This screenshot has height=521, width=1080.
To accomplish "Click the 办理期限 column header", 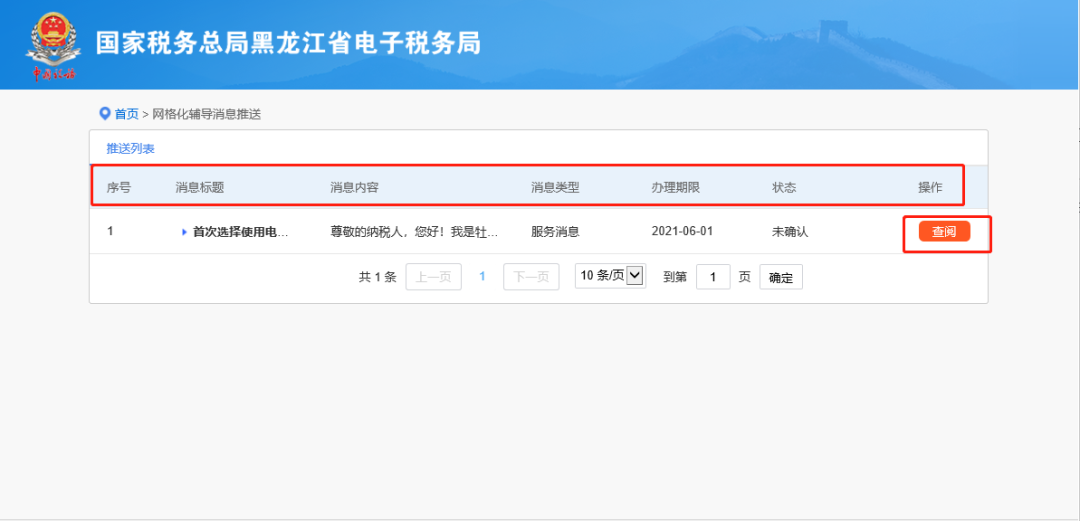I will point(676,187).
